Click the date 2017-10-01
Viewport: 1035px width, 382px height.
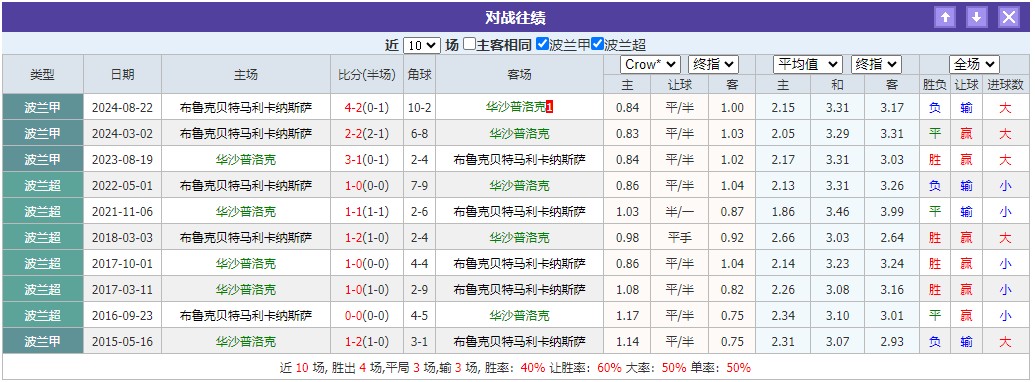pos(122,264)
